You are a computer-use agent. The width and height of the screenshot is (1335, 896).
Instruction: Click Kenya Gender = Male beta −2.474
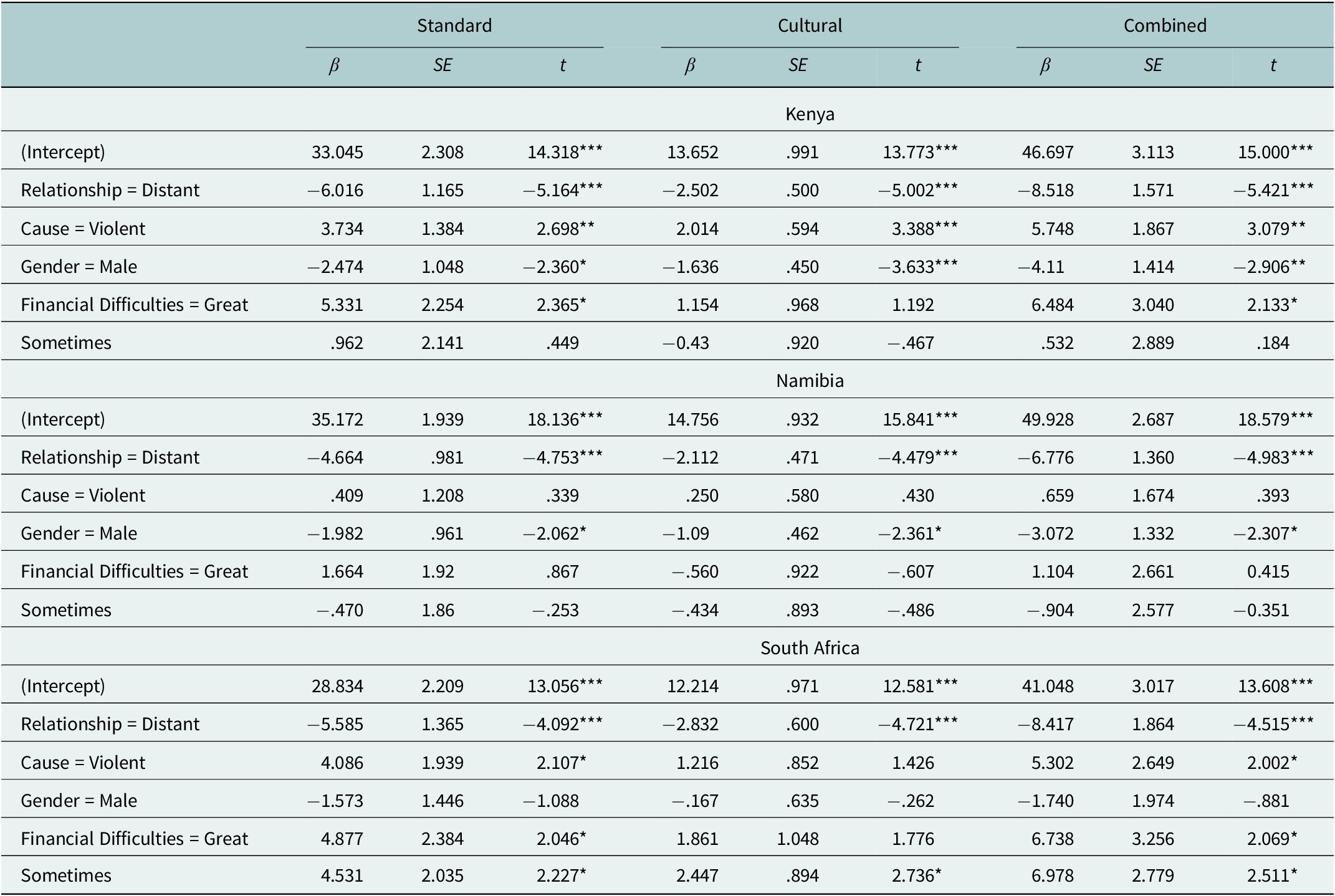[x=335, y=267]
